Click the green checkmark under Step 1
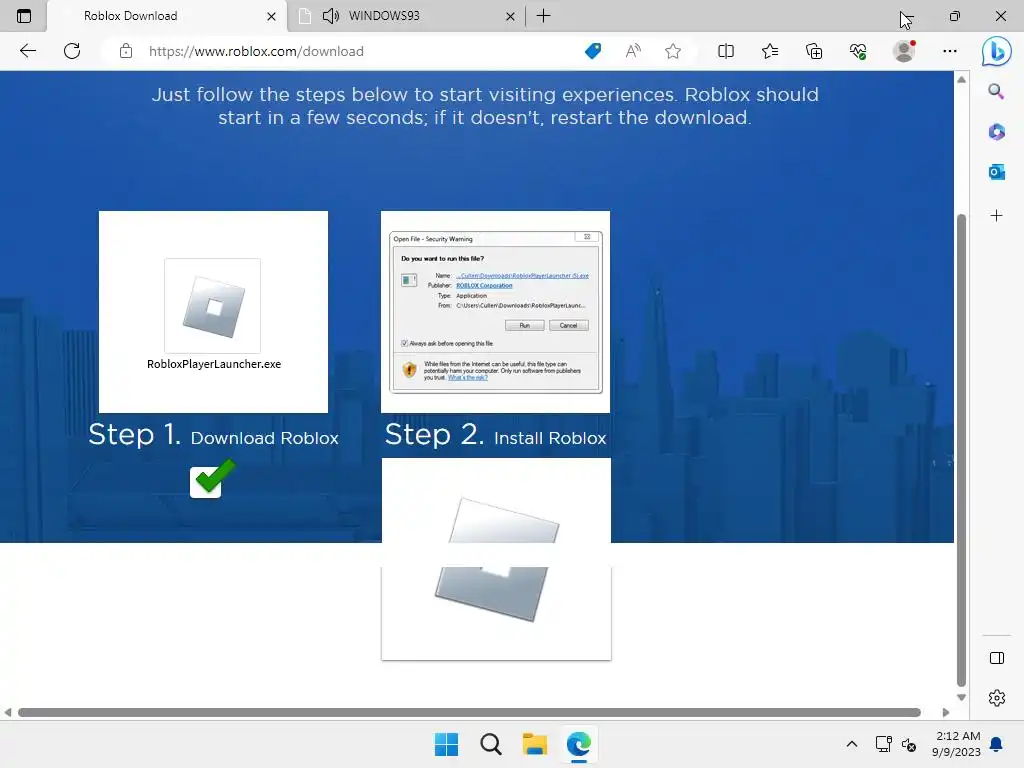This screenshot has width=1024, height=768. (213, 478)
